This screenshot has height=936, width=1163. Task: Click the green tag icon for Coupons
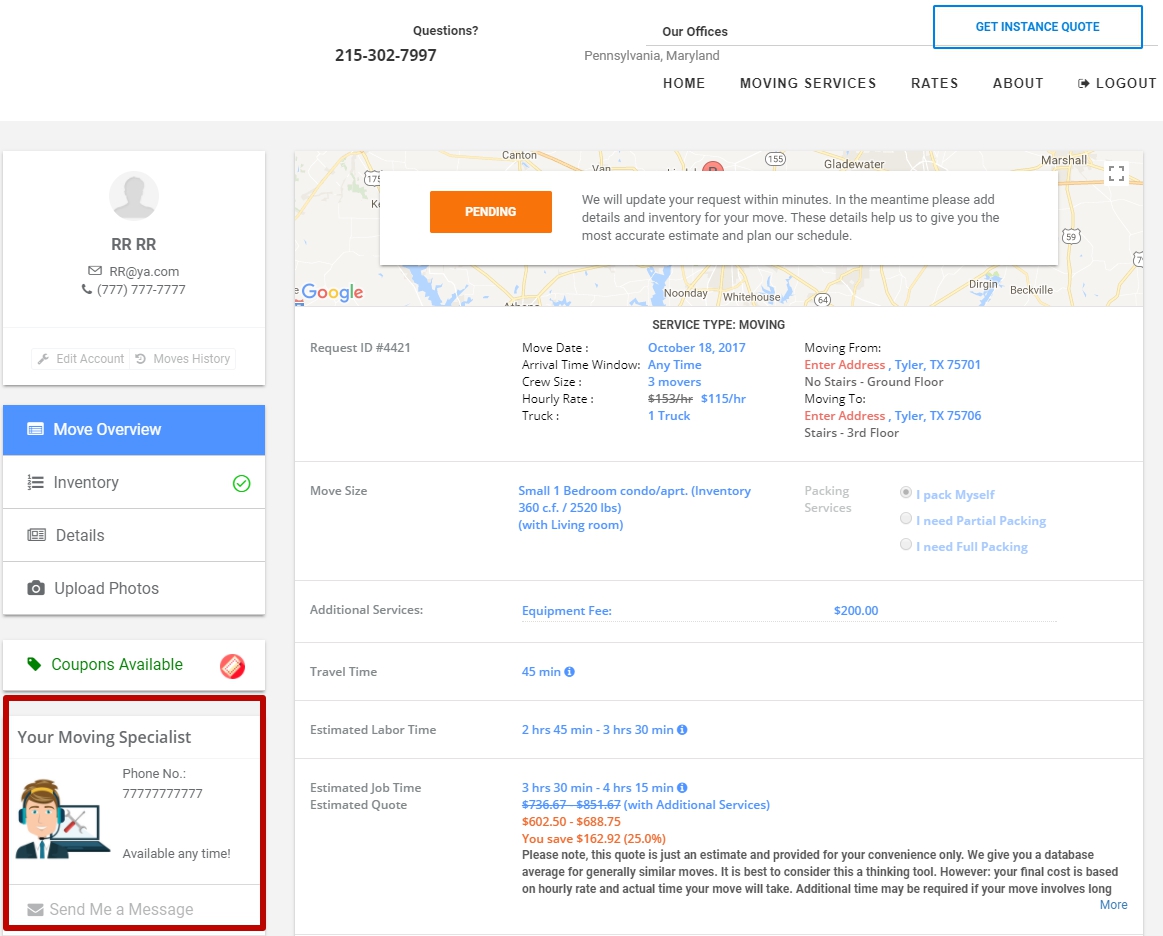click(x=33, y=664)
